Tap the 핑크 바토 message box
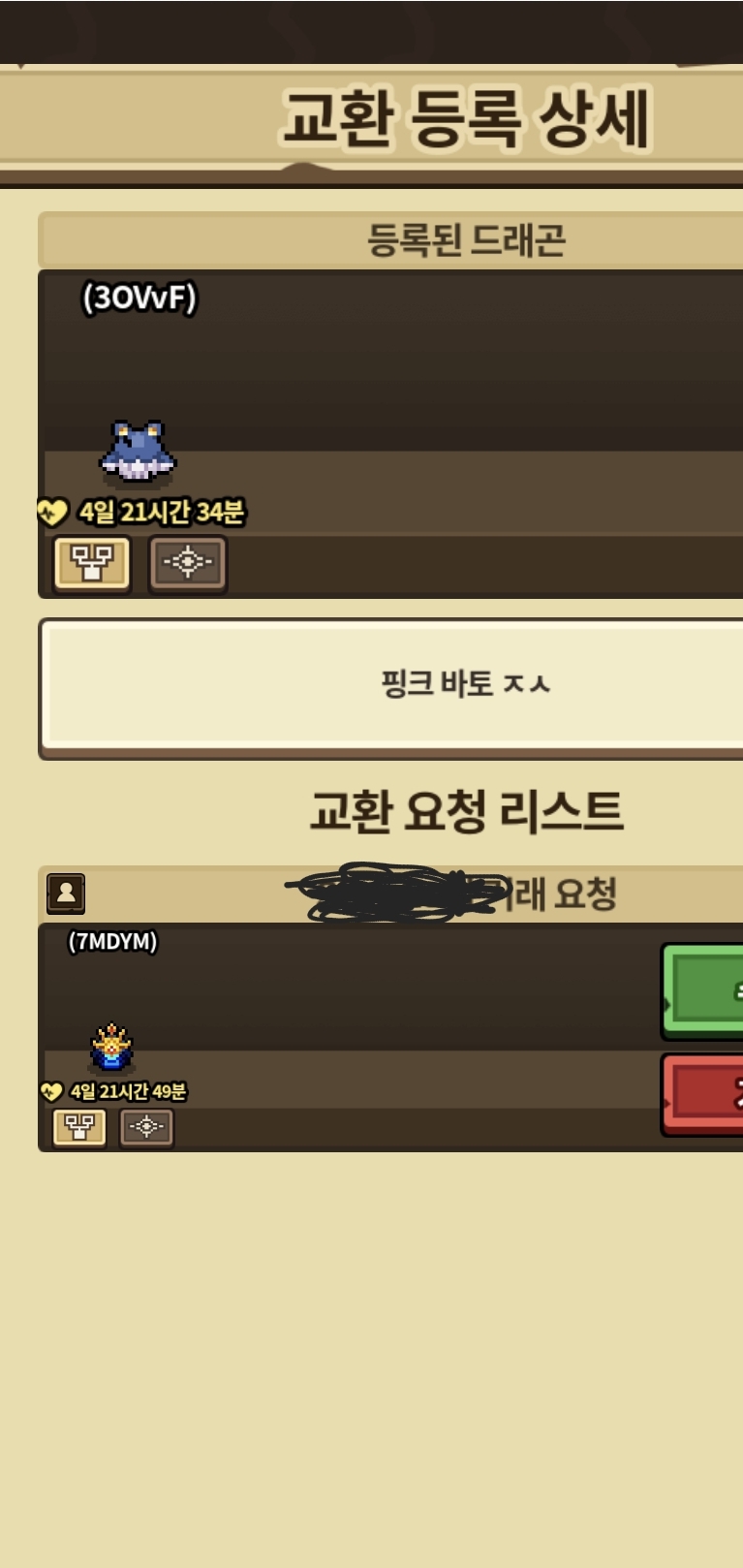743x1568 pixels. click(391, 687)
